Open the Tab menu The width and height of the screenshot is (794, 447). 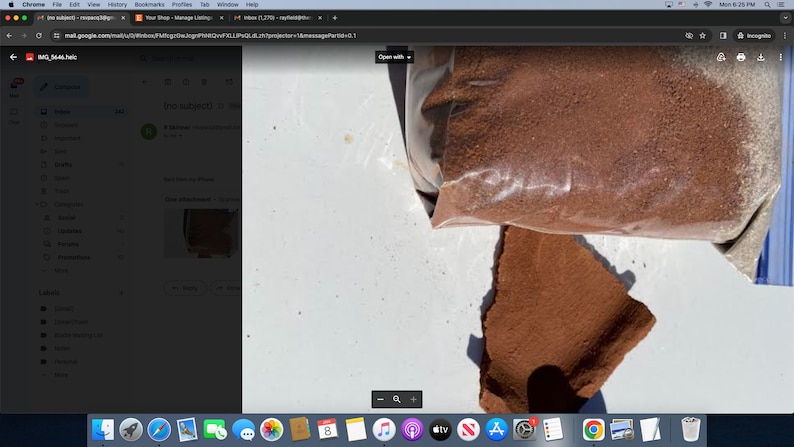(205, 5)
